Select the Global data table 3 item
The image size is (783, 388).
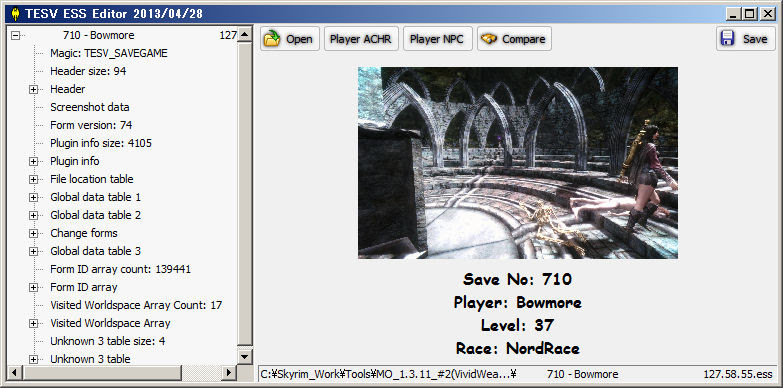coord(95,251)
